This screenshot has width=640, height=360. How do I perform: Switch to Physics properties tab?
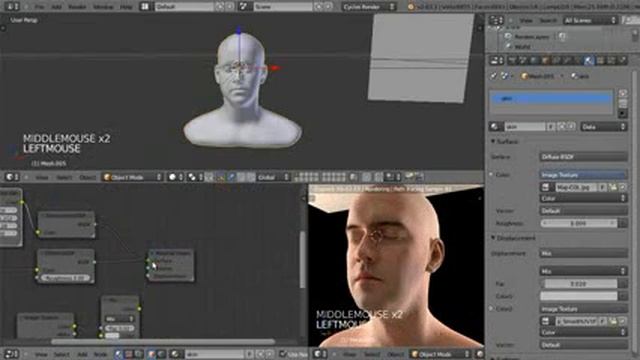coord(622,60)
